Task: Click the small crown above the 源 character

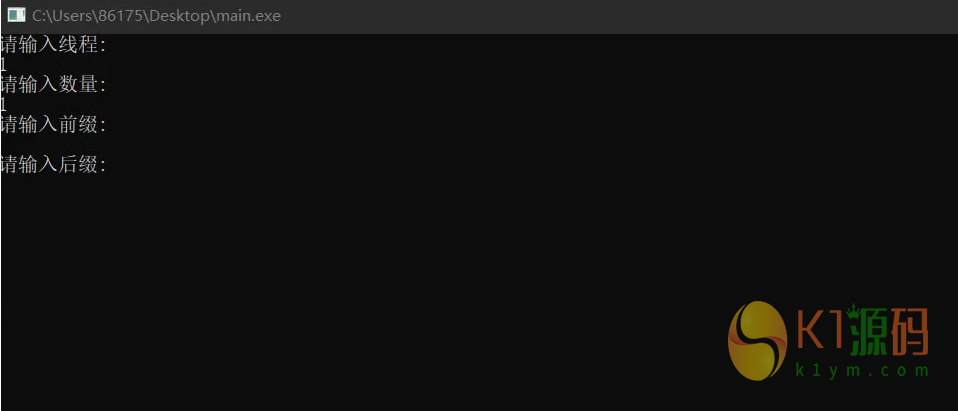Action: coord(854,311)
